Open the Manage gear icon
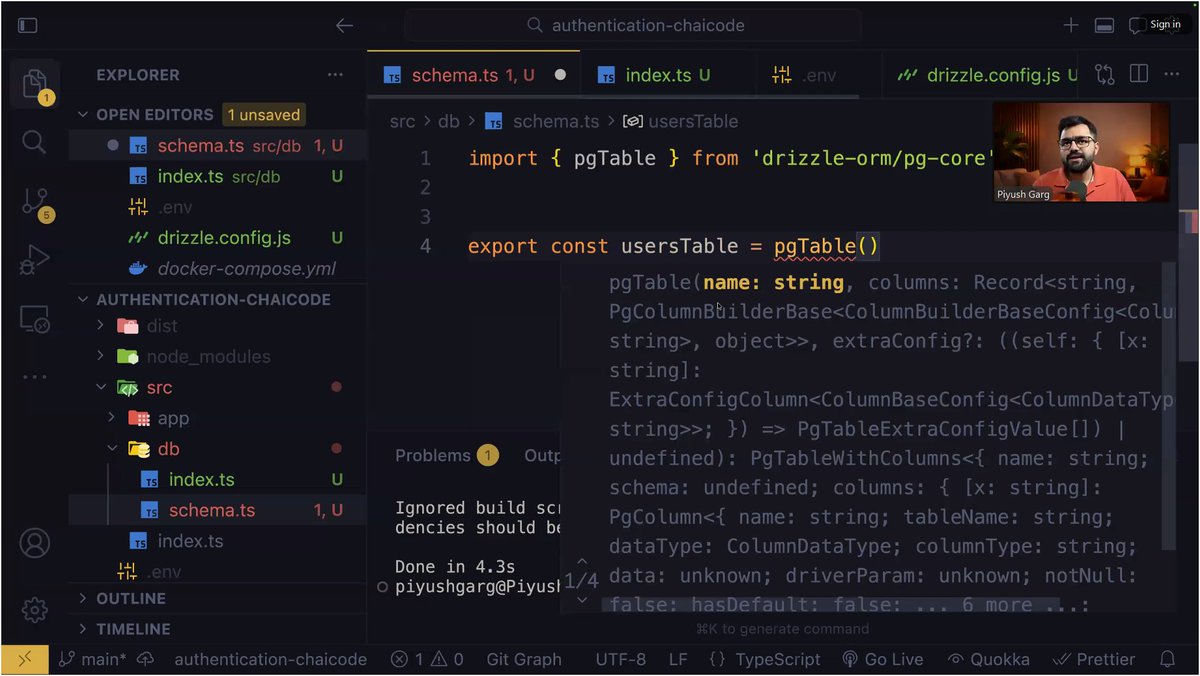 [34, 609]
